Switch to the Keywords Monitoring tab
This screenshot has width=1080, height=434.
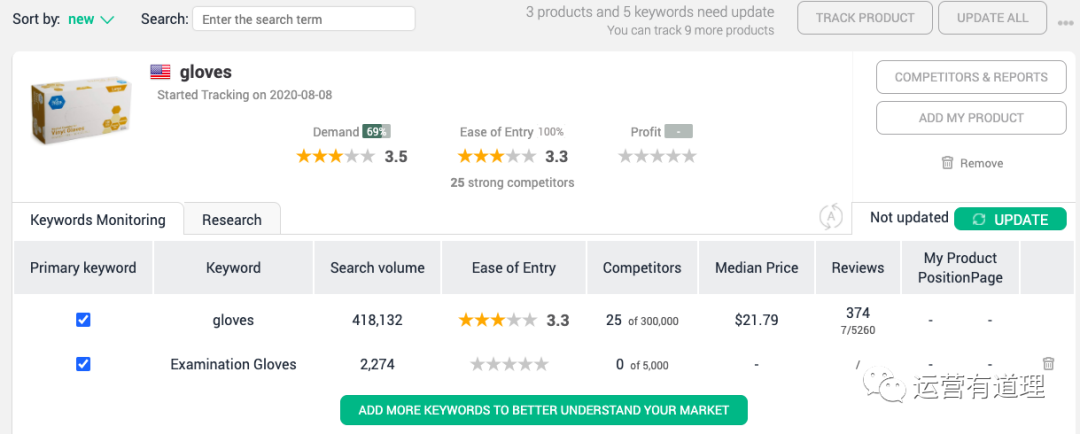(x=98, y=220)
